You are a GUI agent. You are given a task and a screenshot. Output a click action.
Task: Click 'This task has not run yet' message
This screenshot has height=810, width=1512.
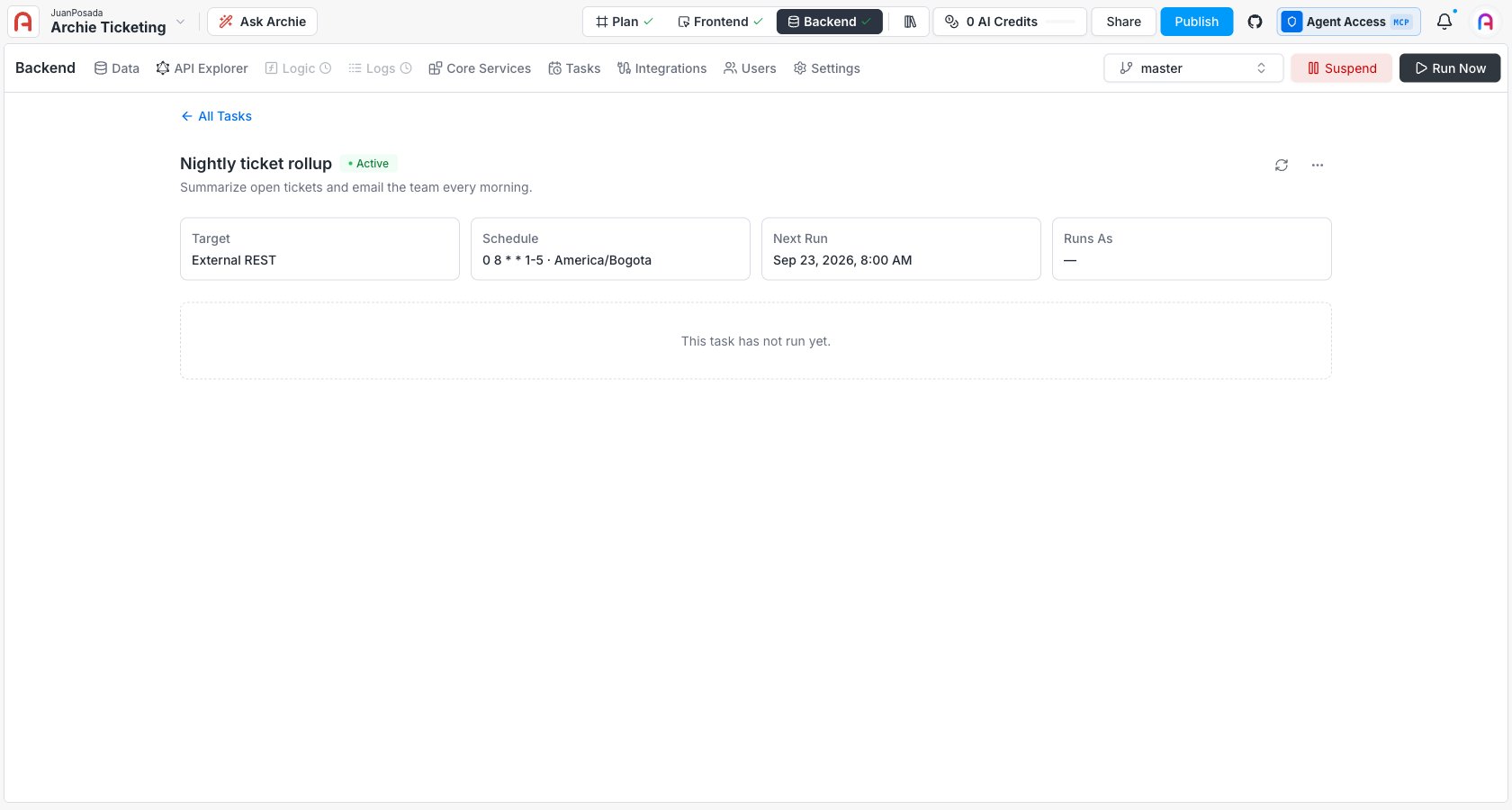click(756, 341)
